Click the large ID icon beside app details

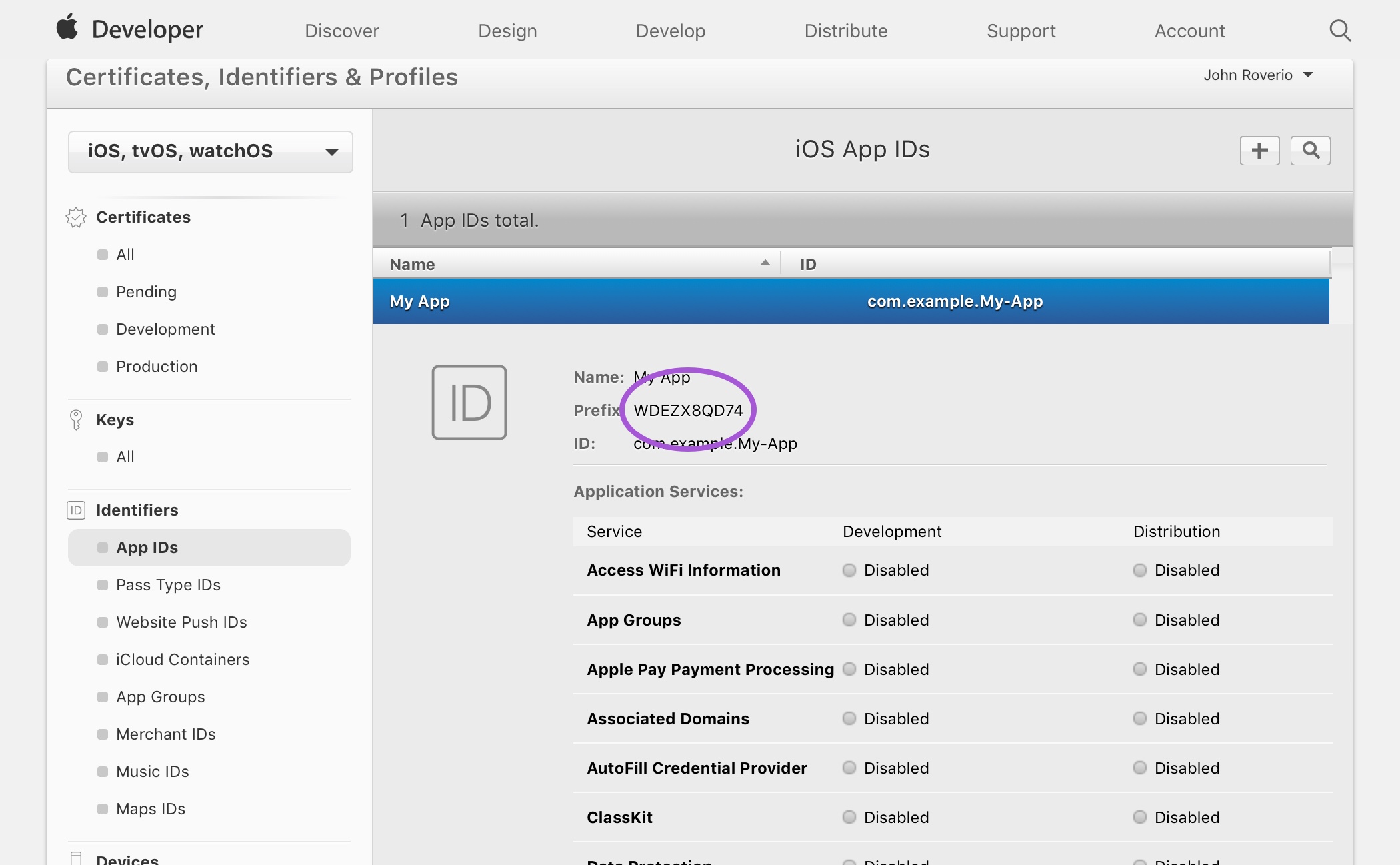coord(469,403)
